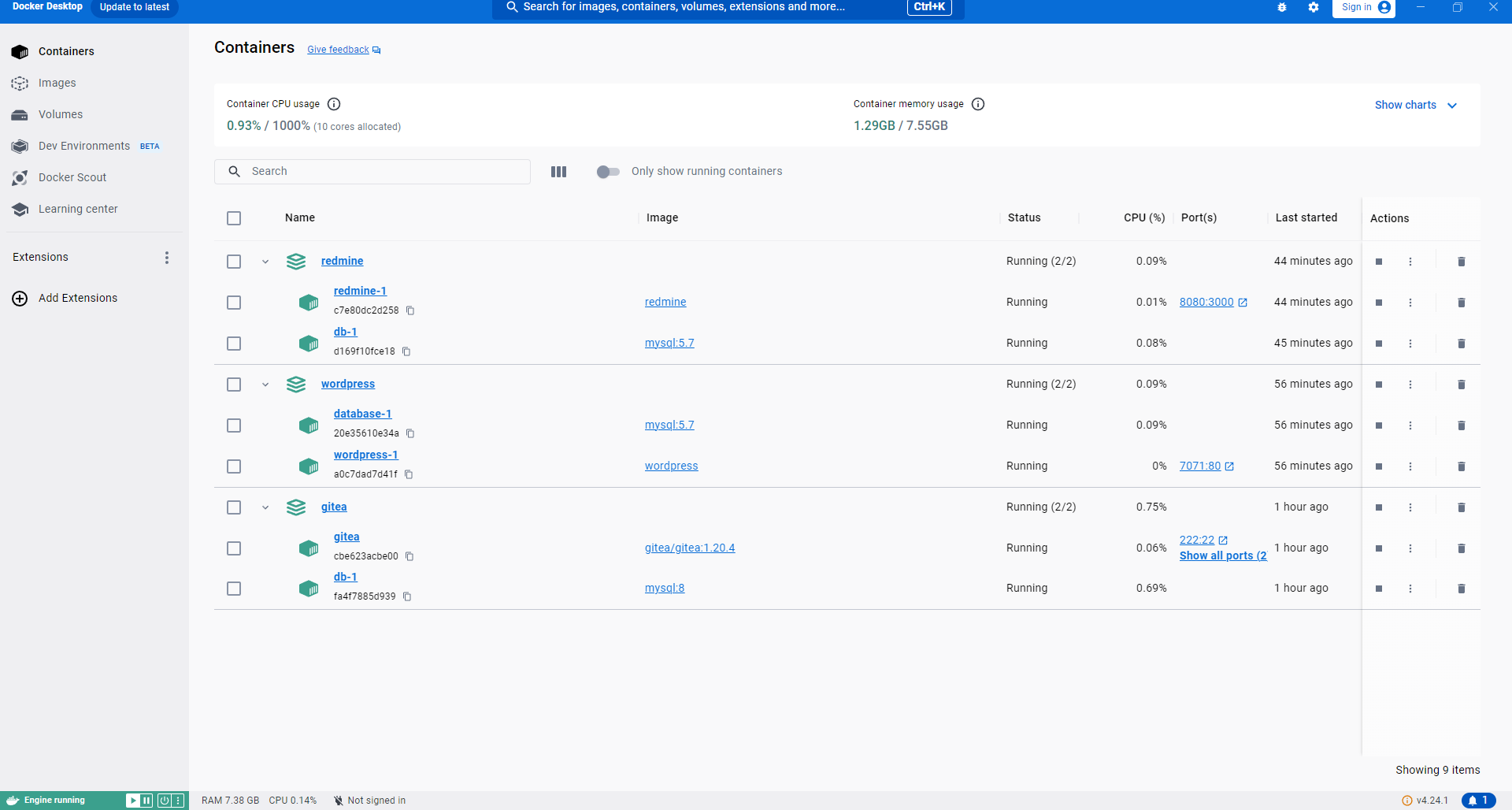Show CPU usage info tooltip icon
The width and height of the screenshot is (1512, 810).
334,104
